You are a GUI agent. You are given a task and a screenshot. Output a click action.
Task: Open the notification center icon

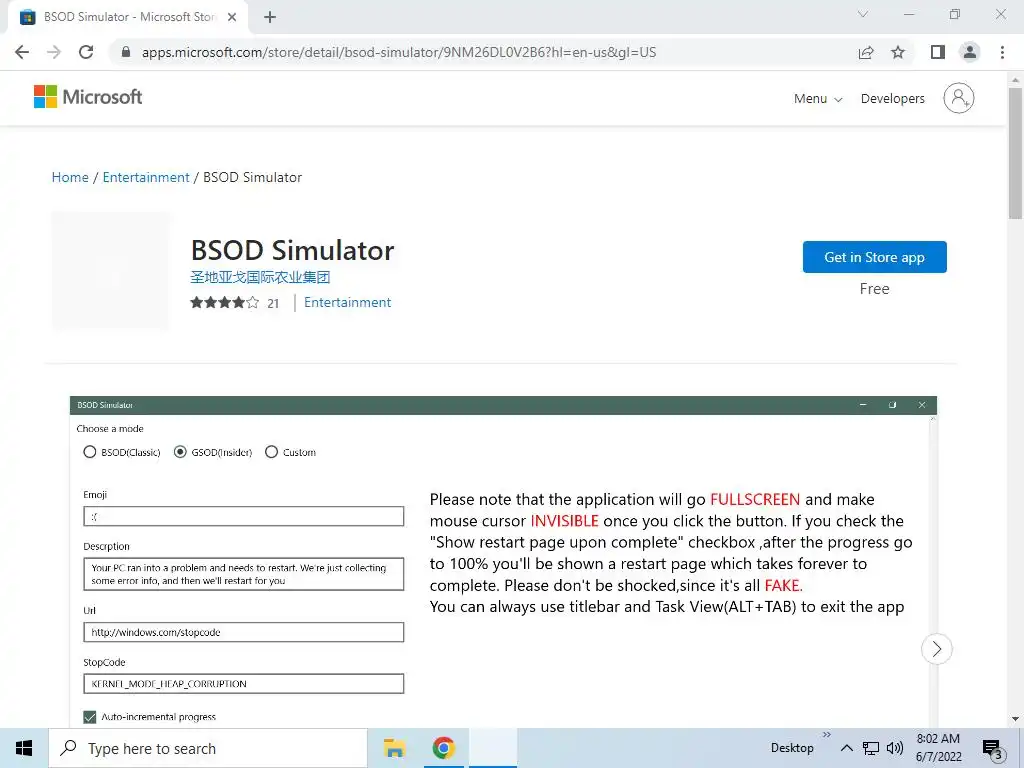coord(993,748)
